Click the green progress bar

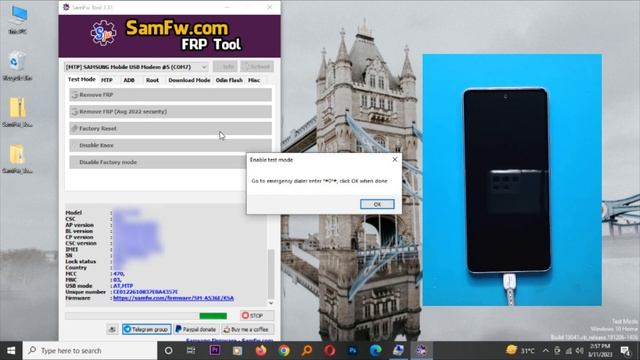click(213, 316)
